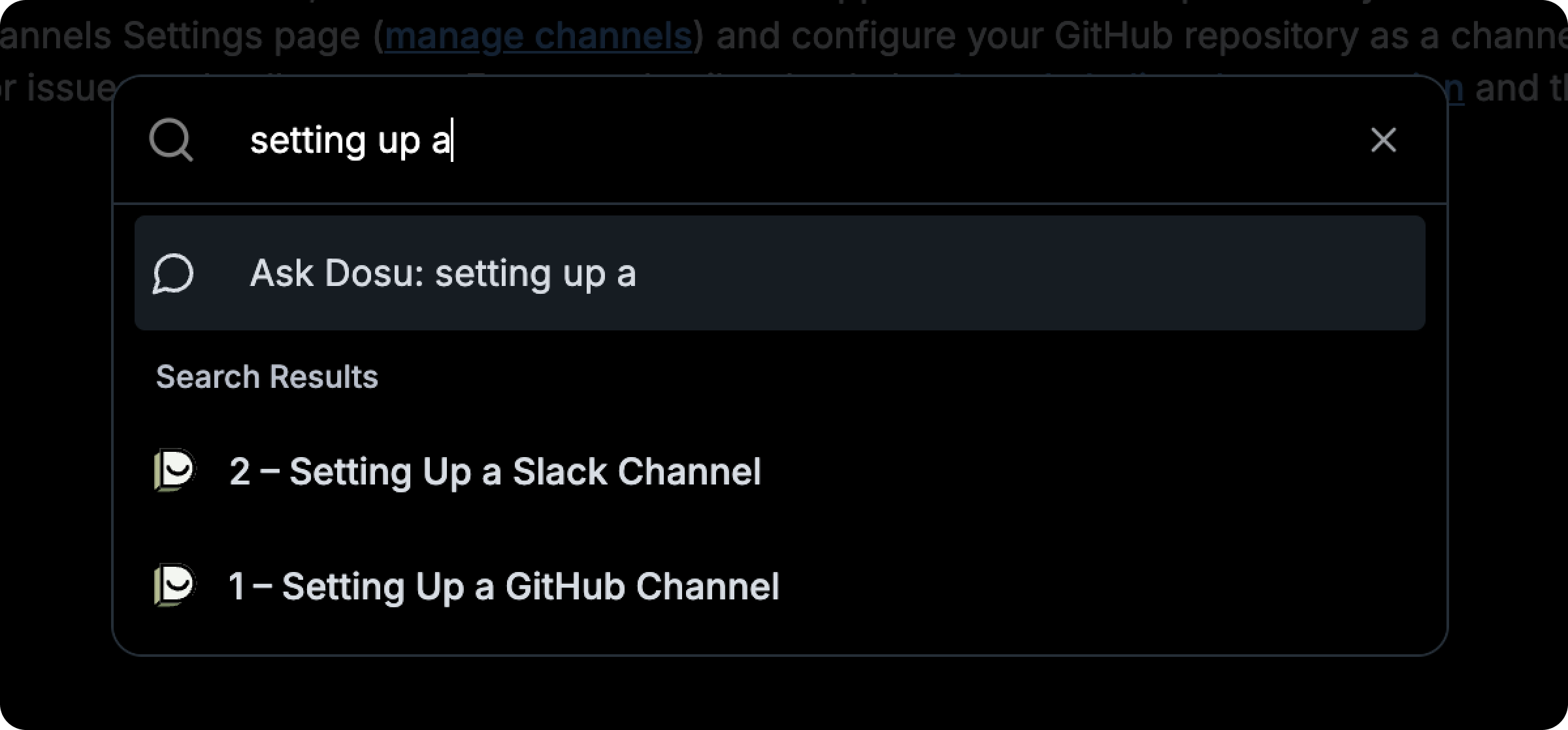Click the Search Results section heading
The height and width of the screenshot is (730, 1568).
(266, 375)
